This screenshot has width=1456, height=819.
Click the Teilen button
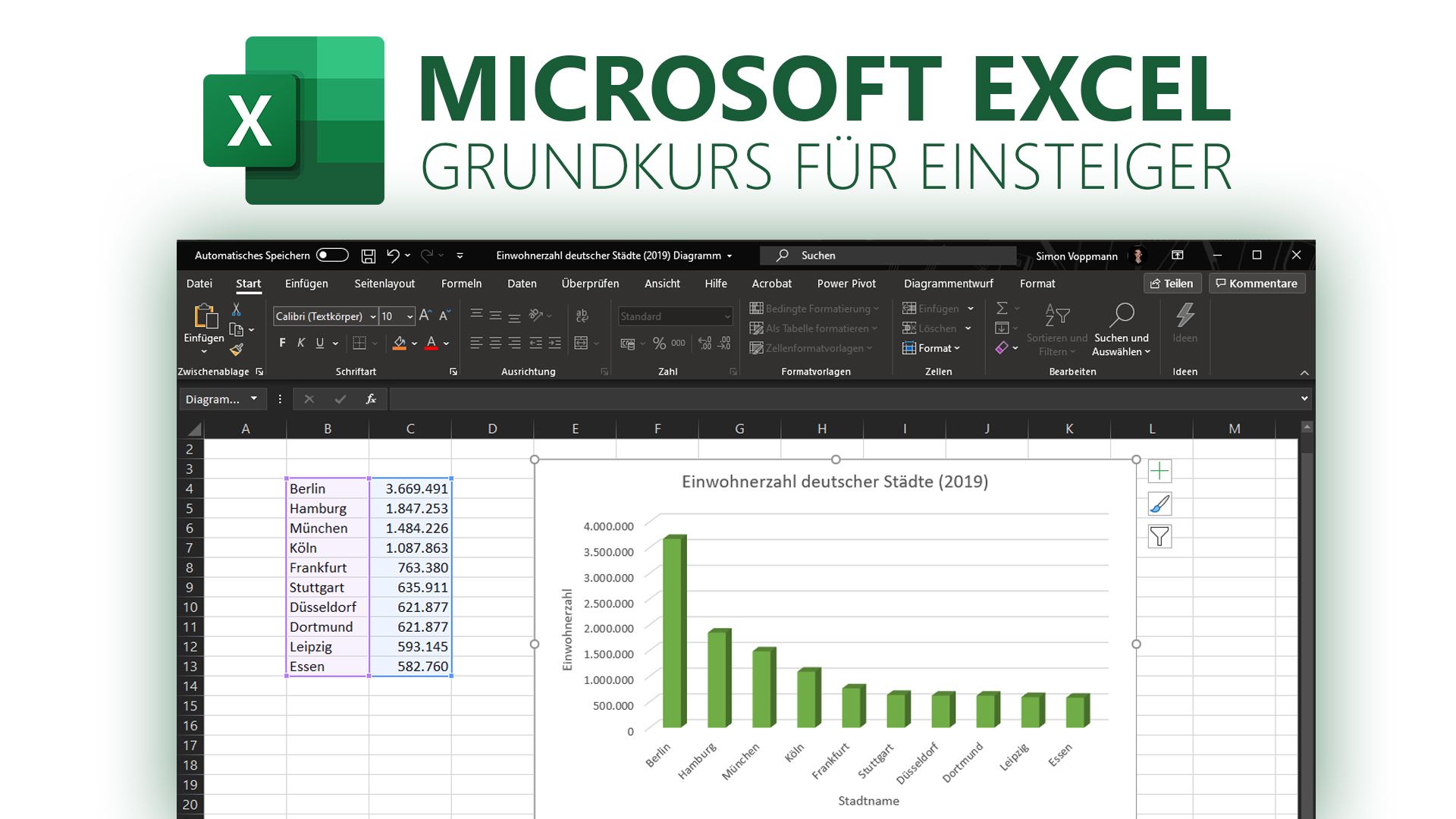tap(1172, 283)
